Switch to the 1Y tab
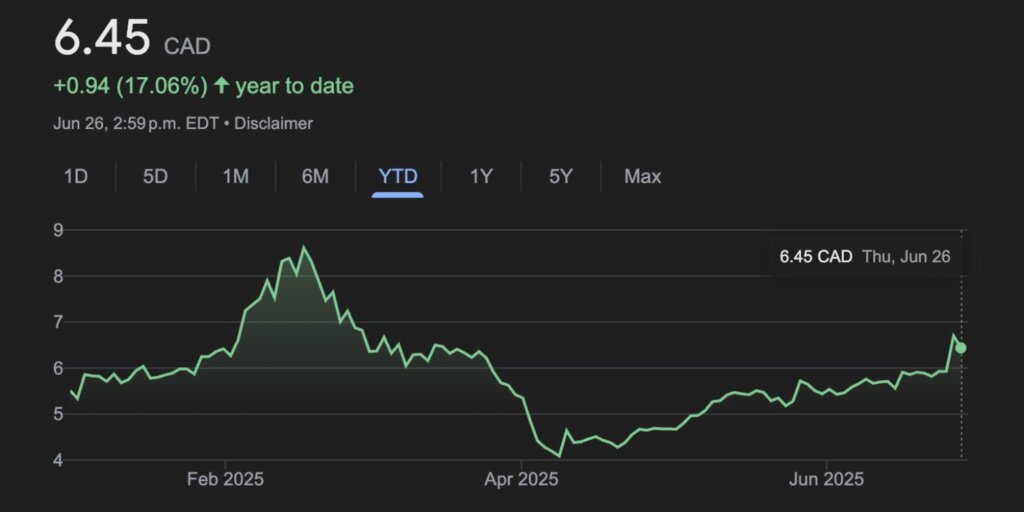Viewport: 1024px width, 512px height. tap(481, 177)
